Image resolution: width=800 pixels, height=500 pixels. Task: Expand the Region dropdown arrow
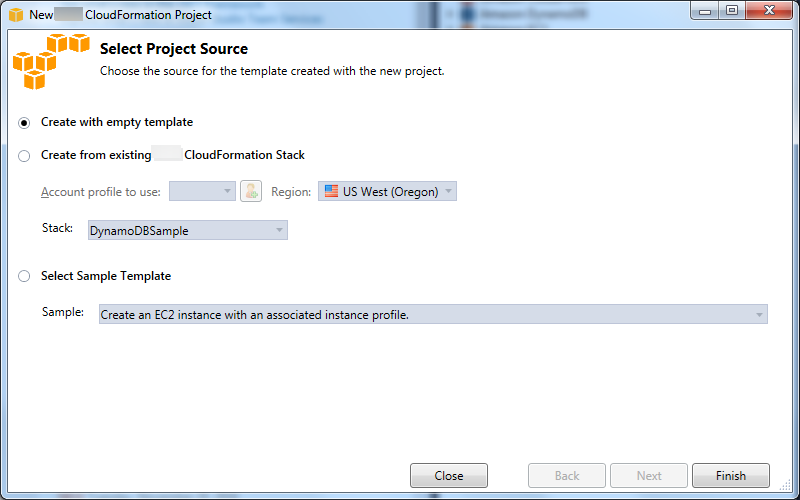pyautogui.click(x=449, y=191)
